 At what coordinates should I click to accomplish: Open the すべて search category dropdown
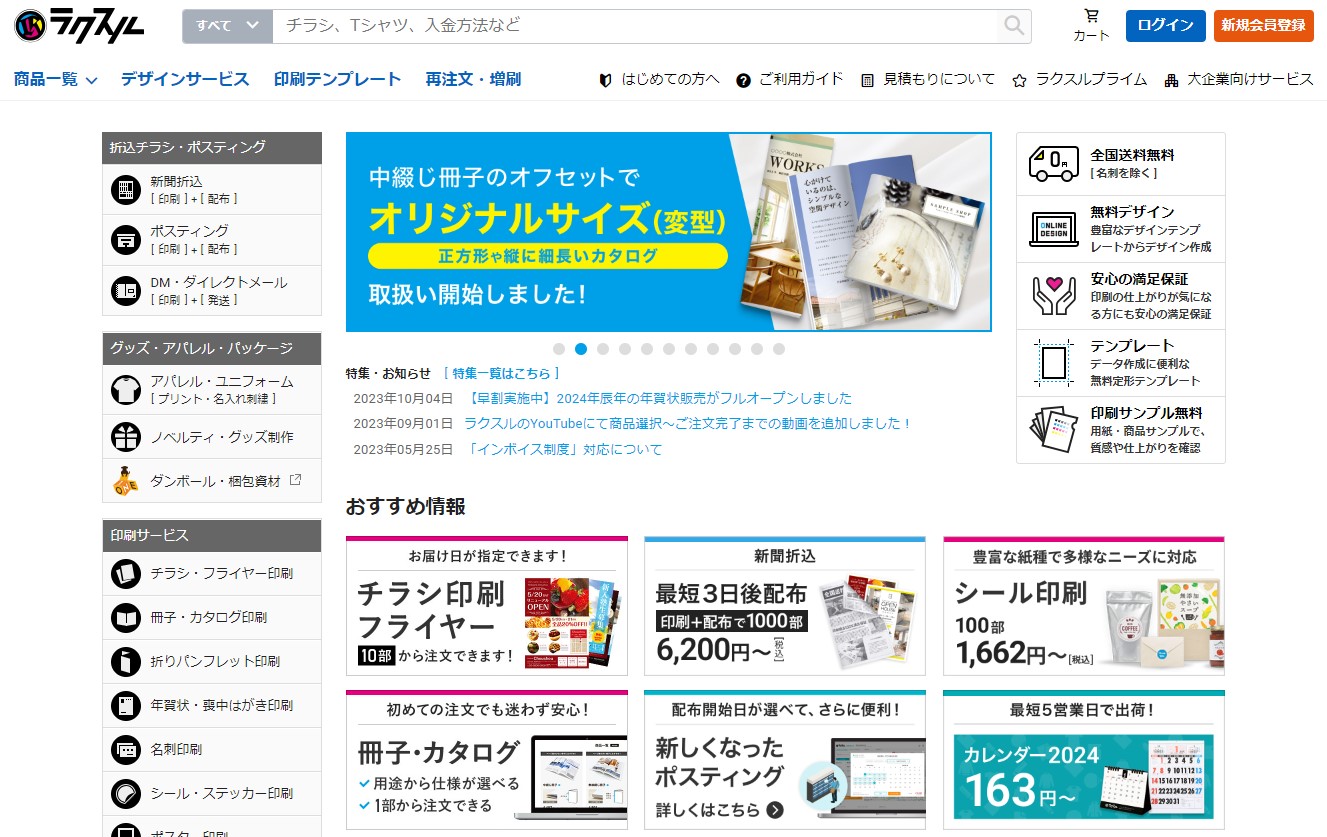click(227, 26)
